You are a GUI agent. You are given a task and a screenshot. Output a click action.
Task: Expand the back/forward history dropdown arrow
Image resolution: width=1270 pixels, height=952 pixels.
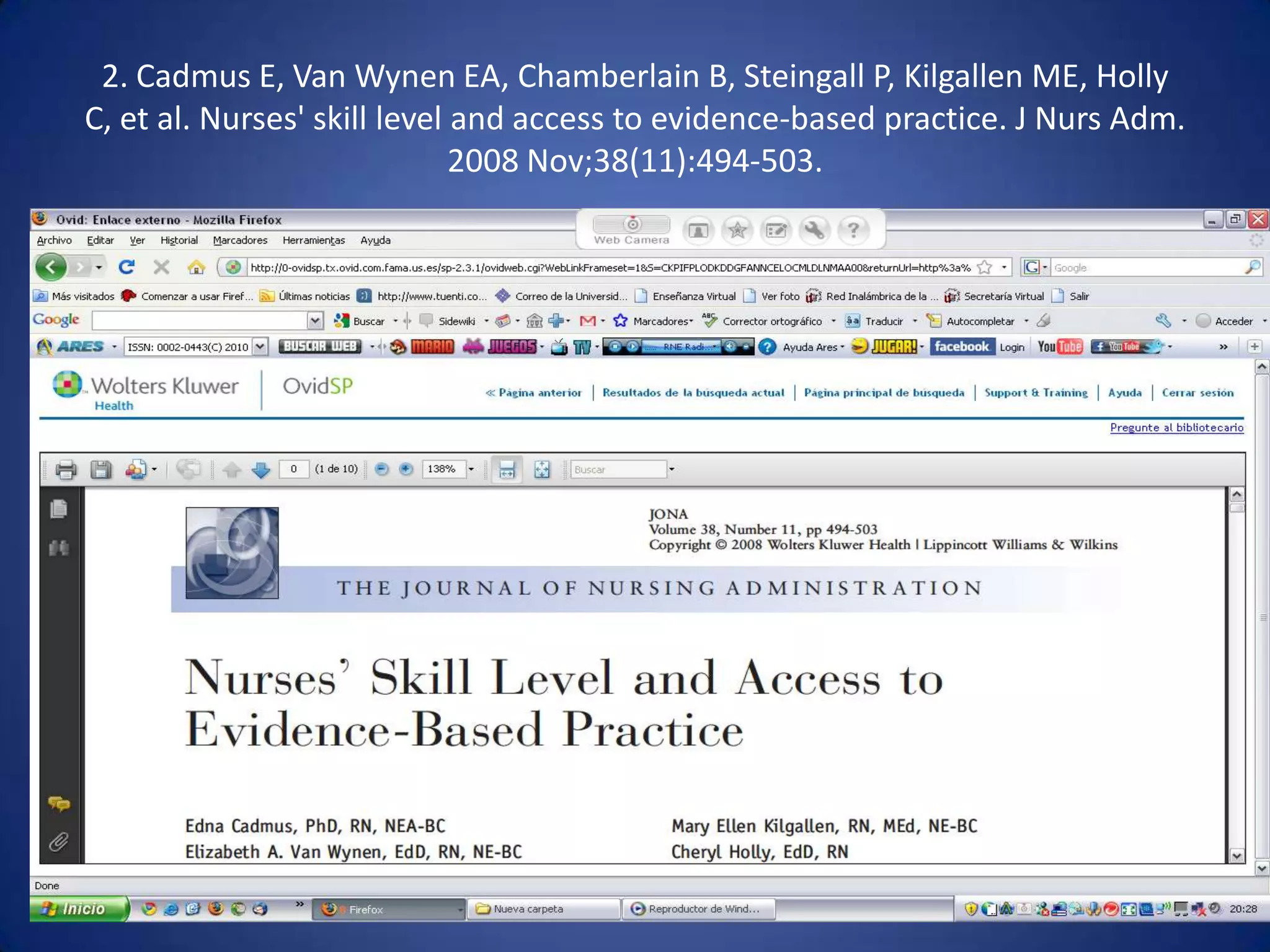[x=99, y=268]
